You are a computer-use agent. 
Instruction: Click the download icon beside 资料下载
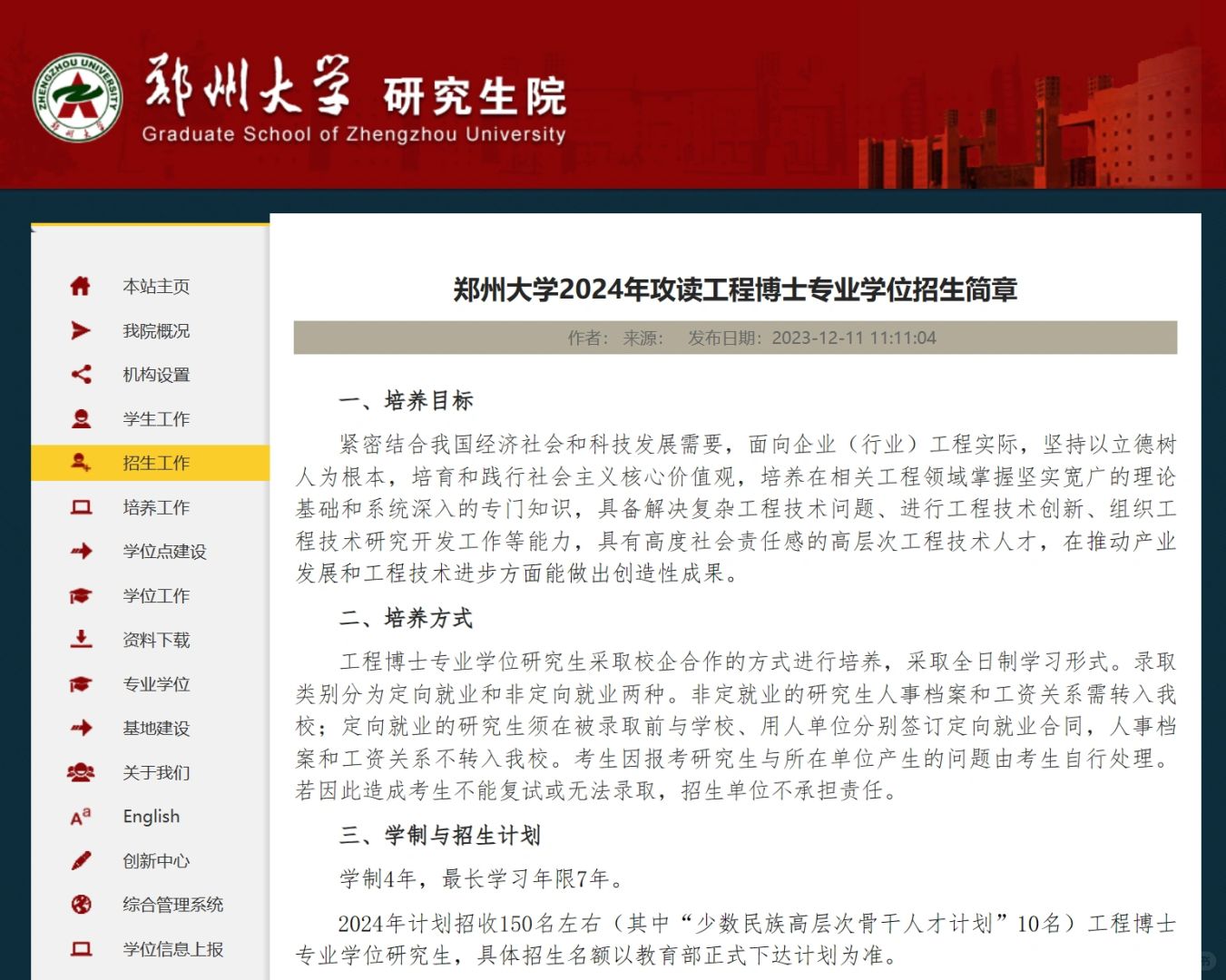(81, 639)
